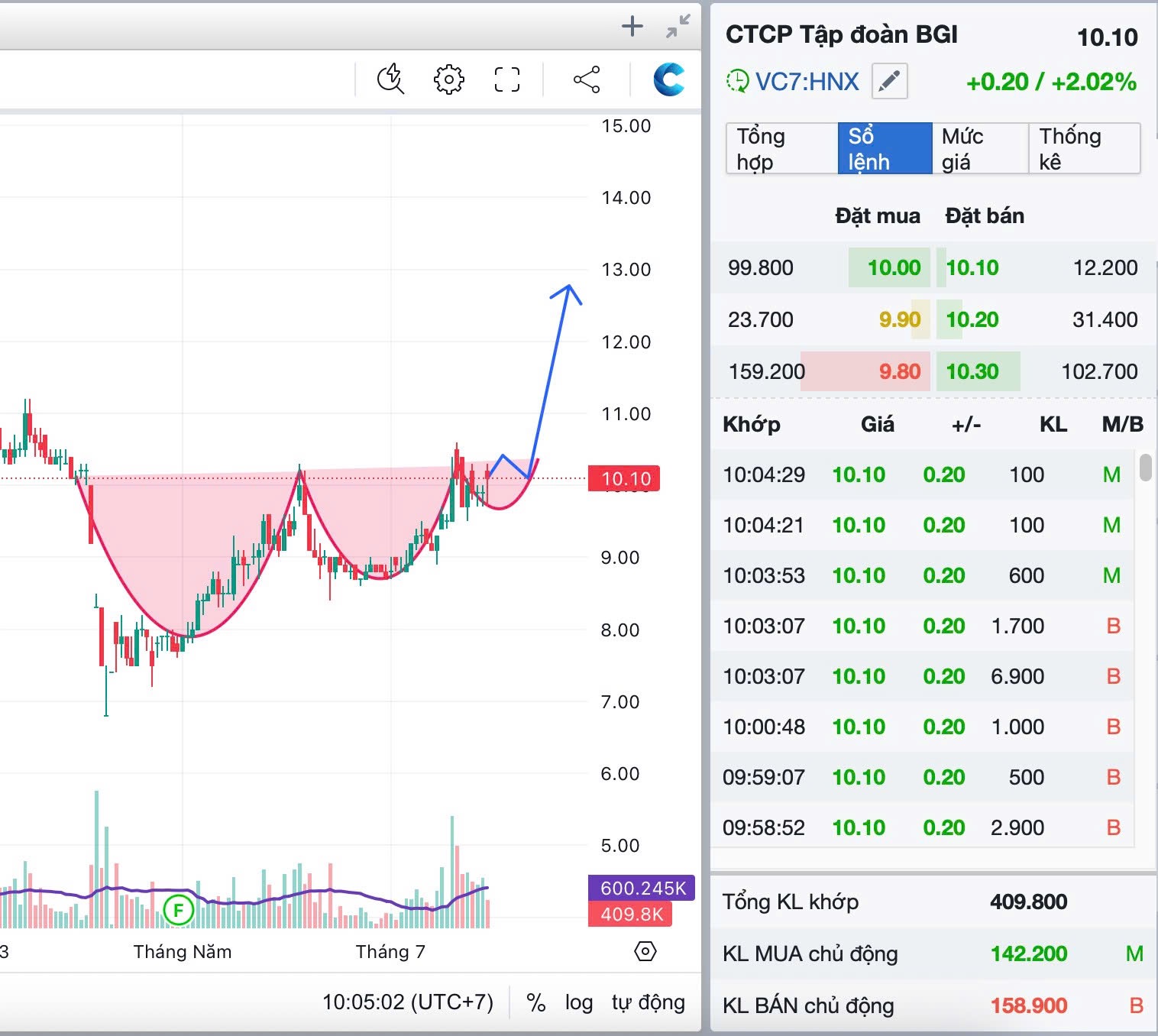Click the order history scrollbar thumb

click(x=1145, y=467)
